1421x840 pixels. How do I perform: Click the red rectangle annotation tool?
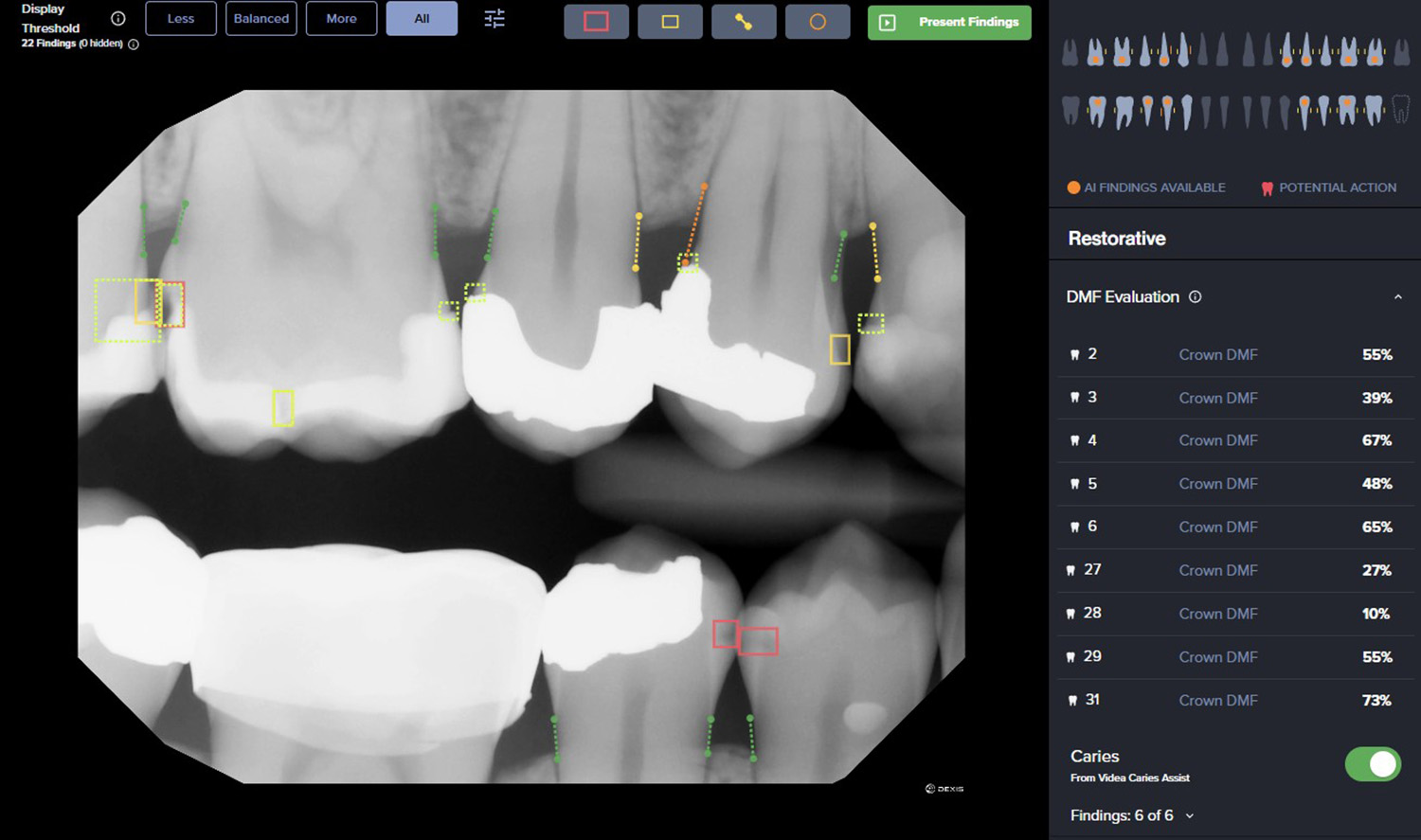pos(596,22)
